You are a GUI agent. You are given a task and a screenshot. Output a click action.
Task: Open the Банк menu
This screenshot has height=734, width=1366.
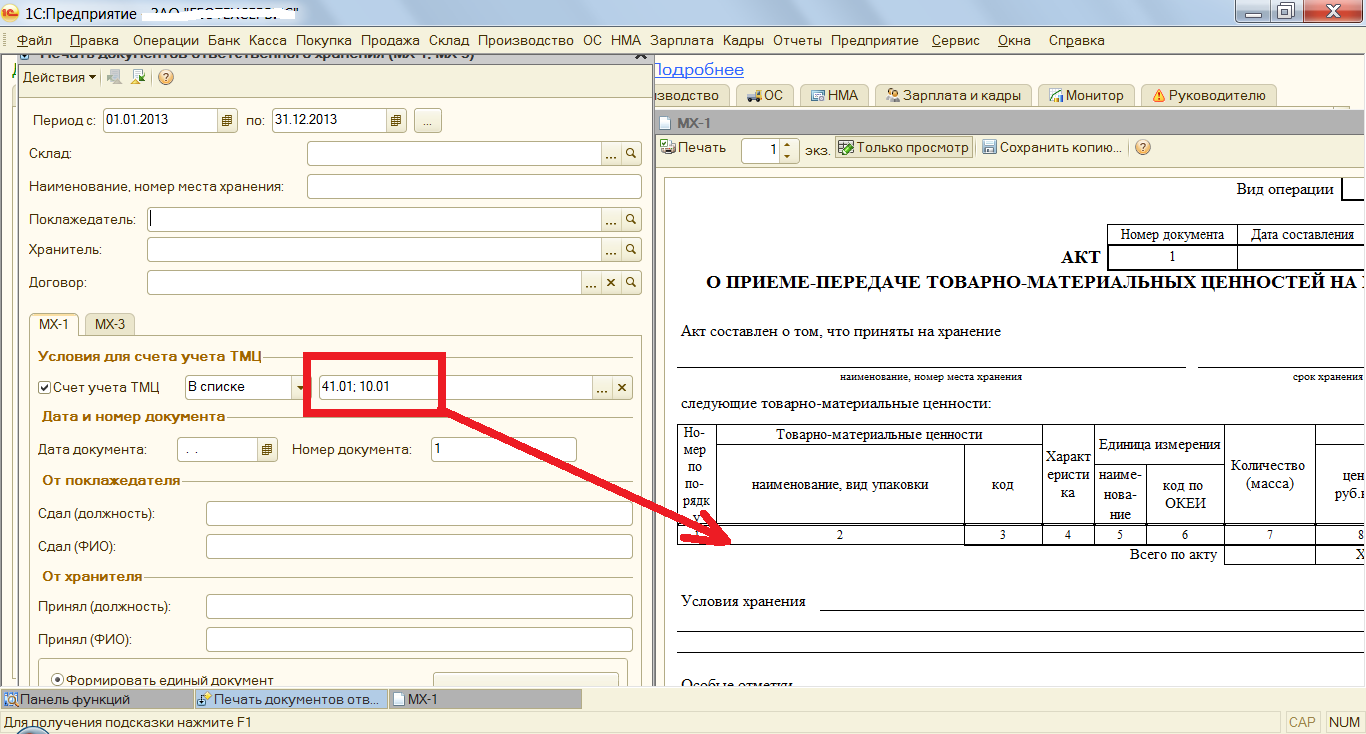[224, 41]
